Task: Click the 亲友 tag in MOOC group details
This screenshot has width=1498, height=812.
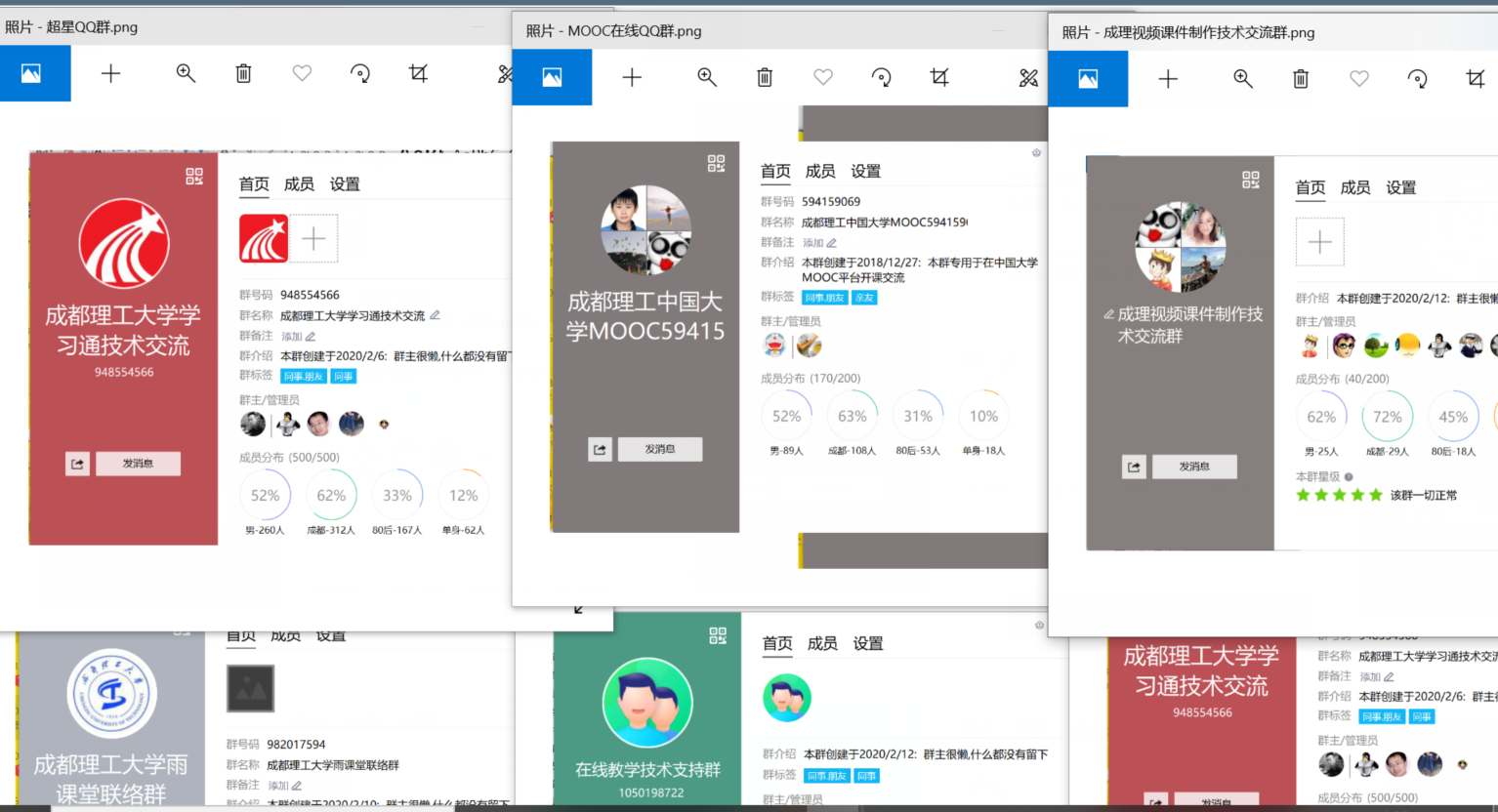Action: click(864, 298)
